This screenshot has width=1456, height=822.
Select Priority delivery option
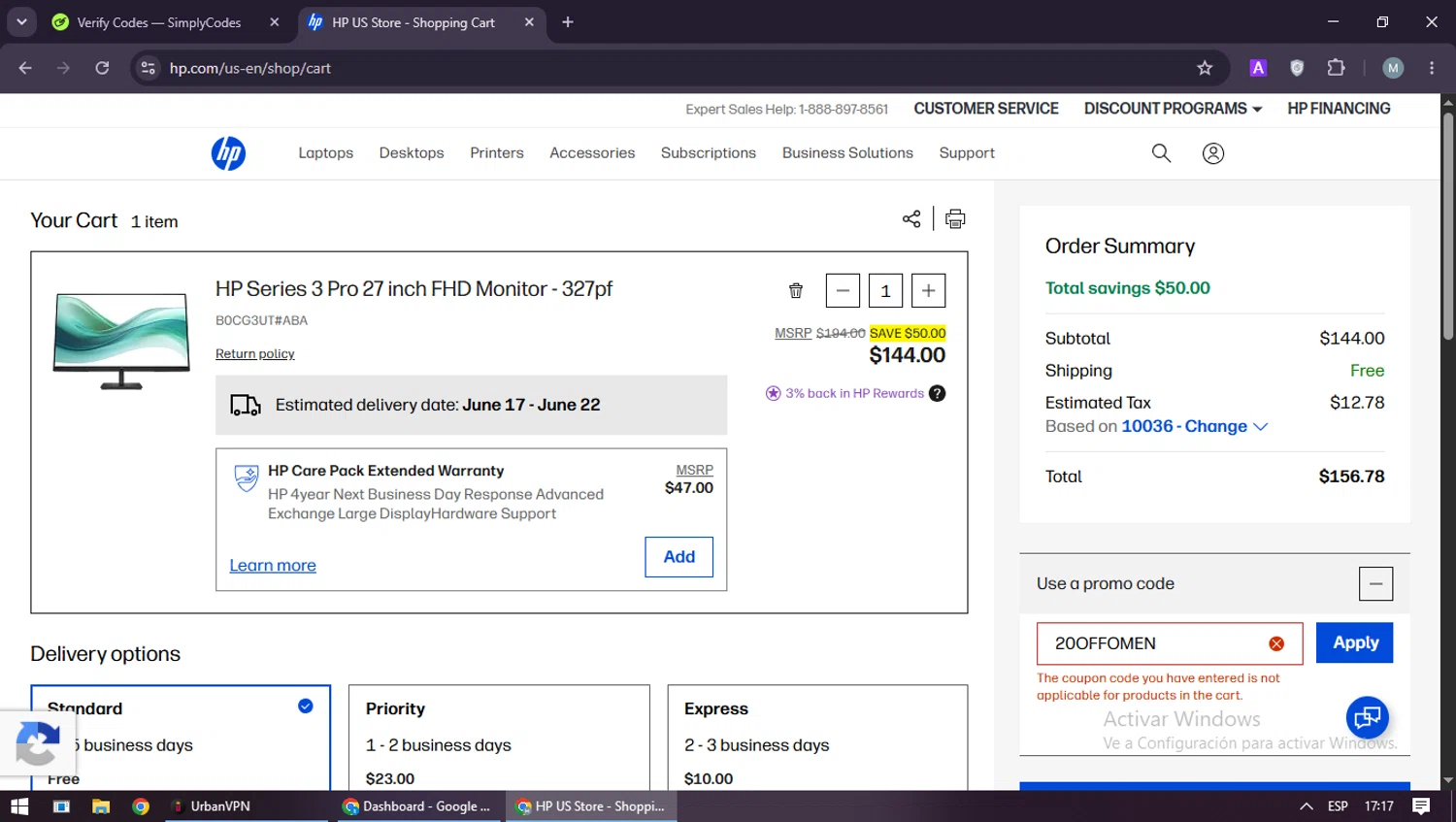pos(499,738)
